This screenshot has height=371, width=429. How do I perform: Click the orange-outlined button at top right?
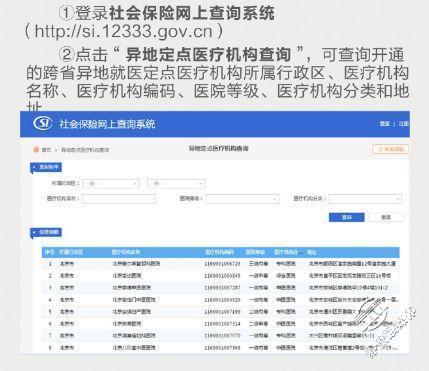pos(390,149)
